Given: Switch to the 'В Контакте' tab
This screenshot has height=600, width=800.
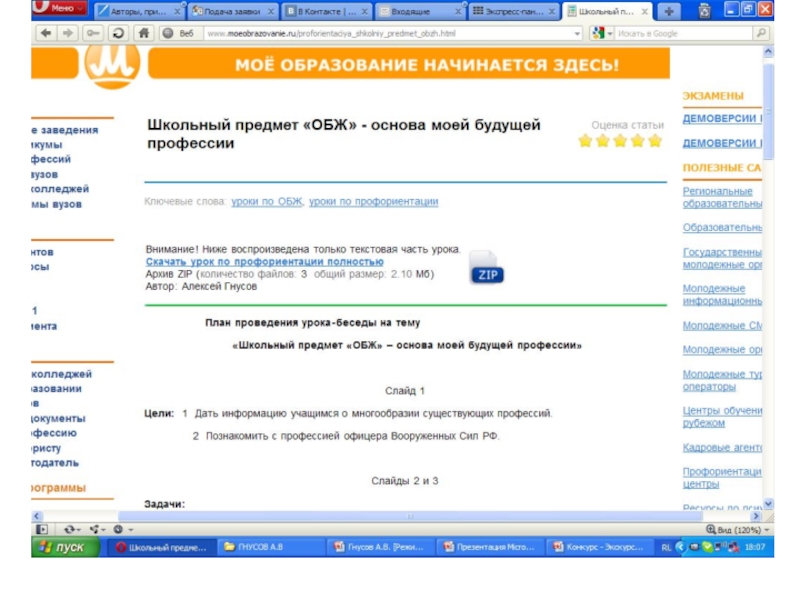Looking at the screenshot, I should click(322, 10).
